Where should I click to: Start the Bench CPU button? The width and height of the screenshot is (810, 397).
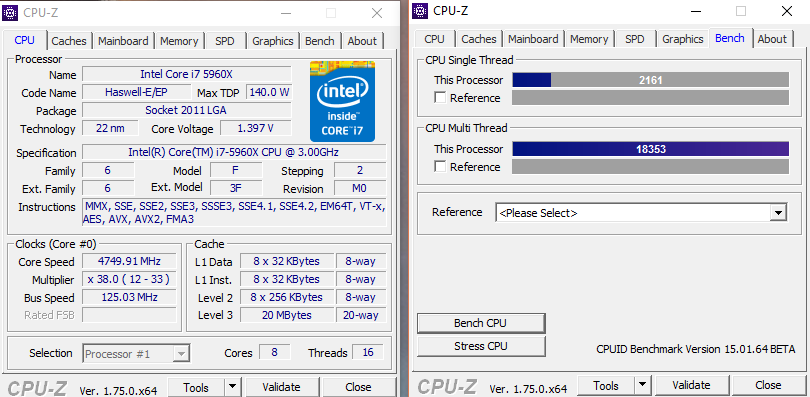click(481, 323)
